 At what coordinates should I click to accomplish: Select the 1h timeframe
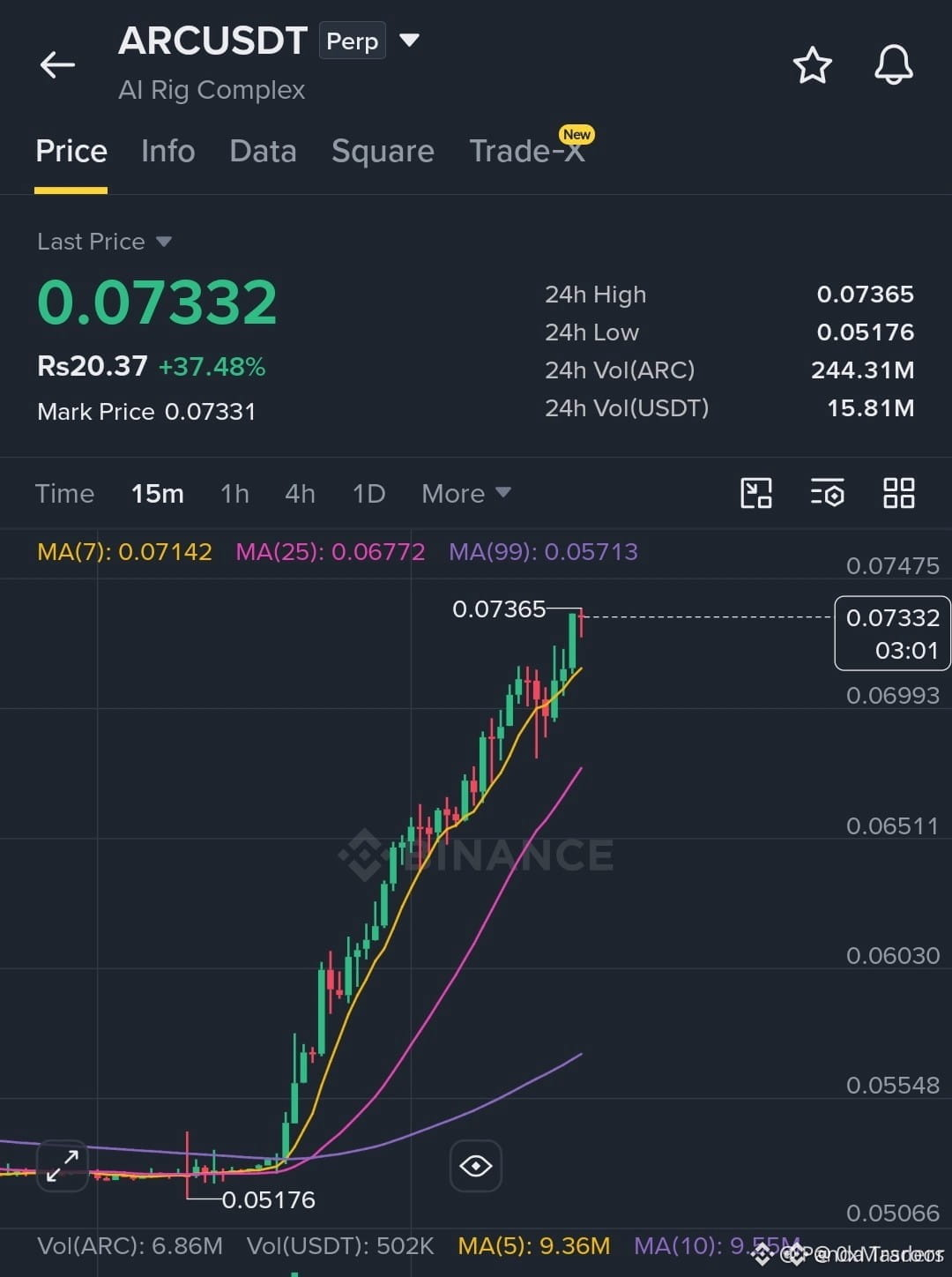click(234, 493)
